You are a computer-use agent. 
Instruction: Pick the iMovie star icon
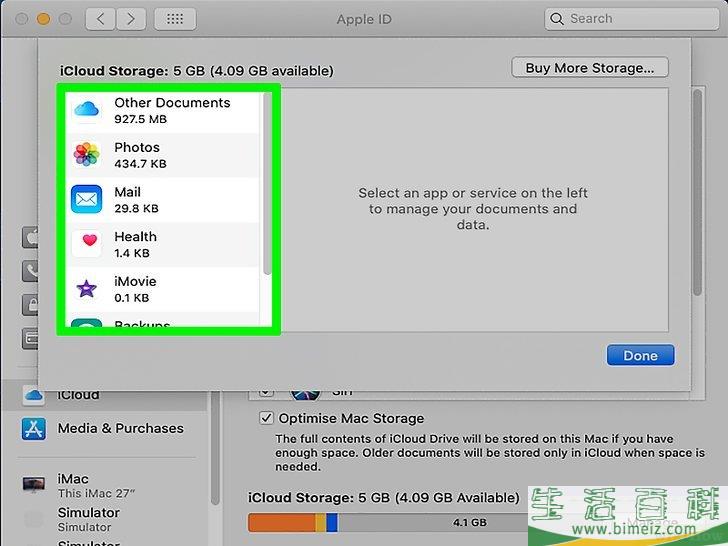click(86, 289)
